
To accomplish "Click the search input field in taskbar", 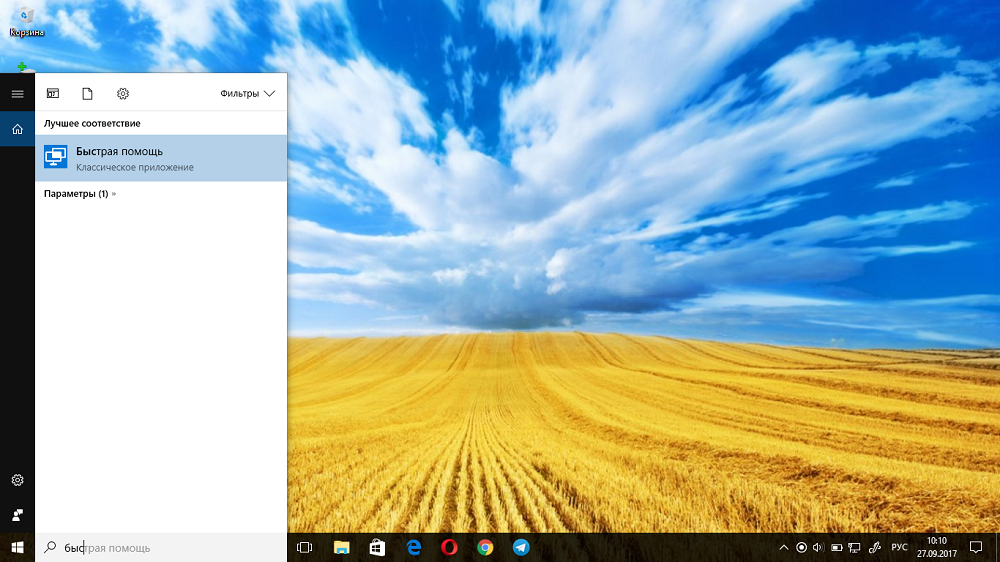I will (x=161, y=547).
